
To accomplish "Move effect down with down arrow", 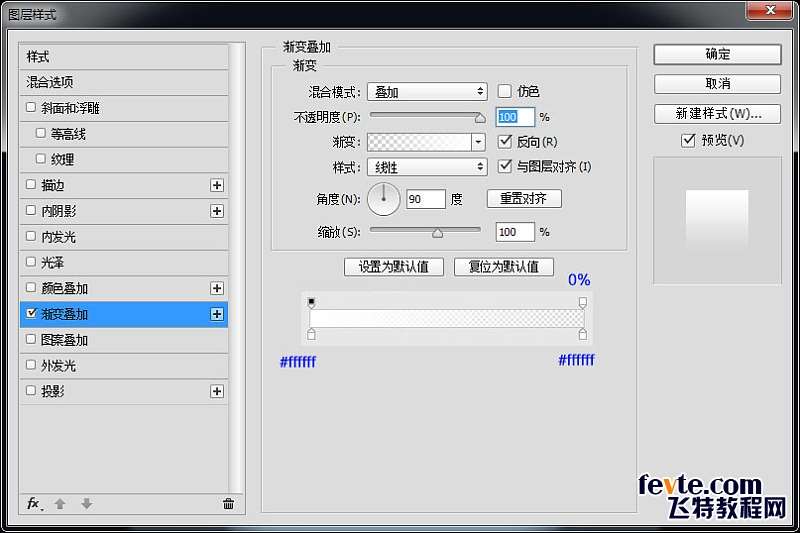I will point(87,504).
